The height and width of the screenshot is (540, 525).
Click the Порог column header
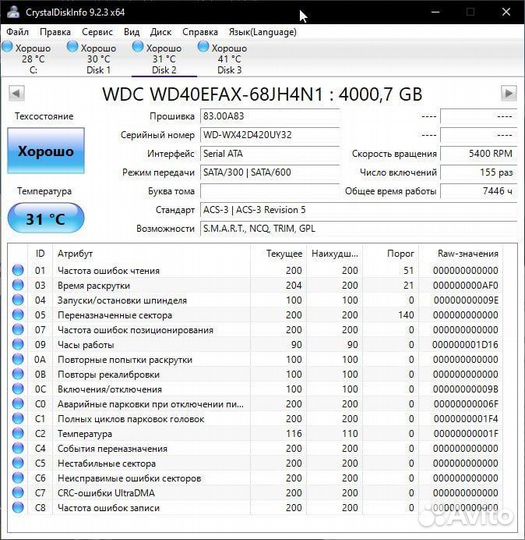point(391,254)
